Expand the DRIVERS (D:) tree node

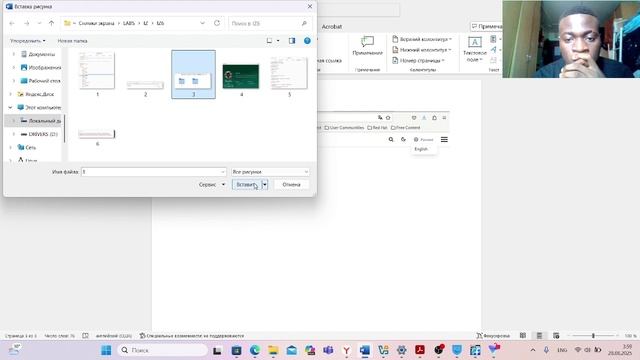tap(14, 134)
